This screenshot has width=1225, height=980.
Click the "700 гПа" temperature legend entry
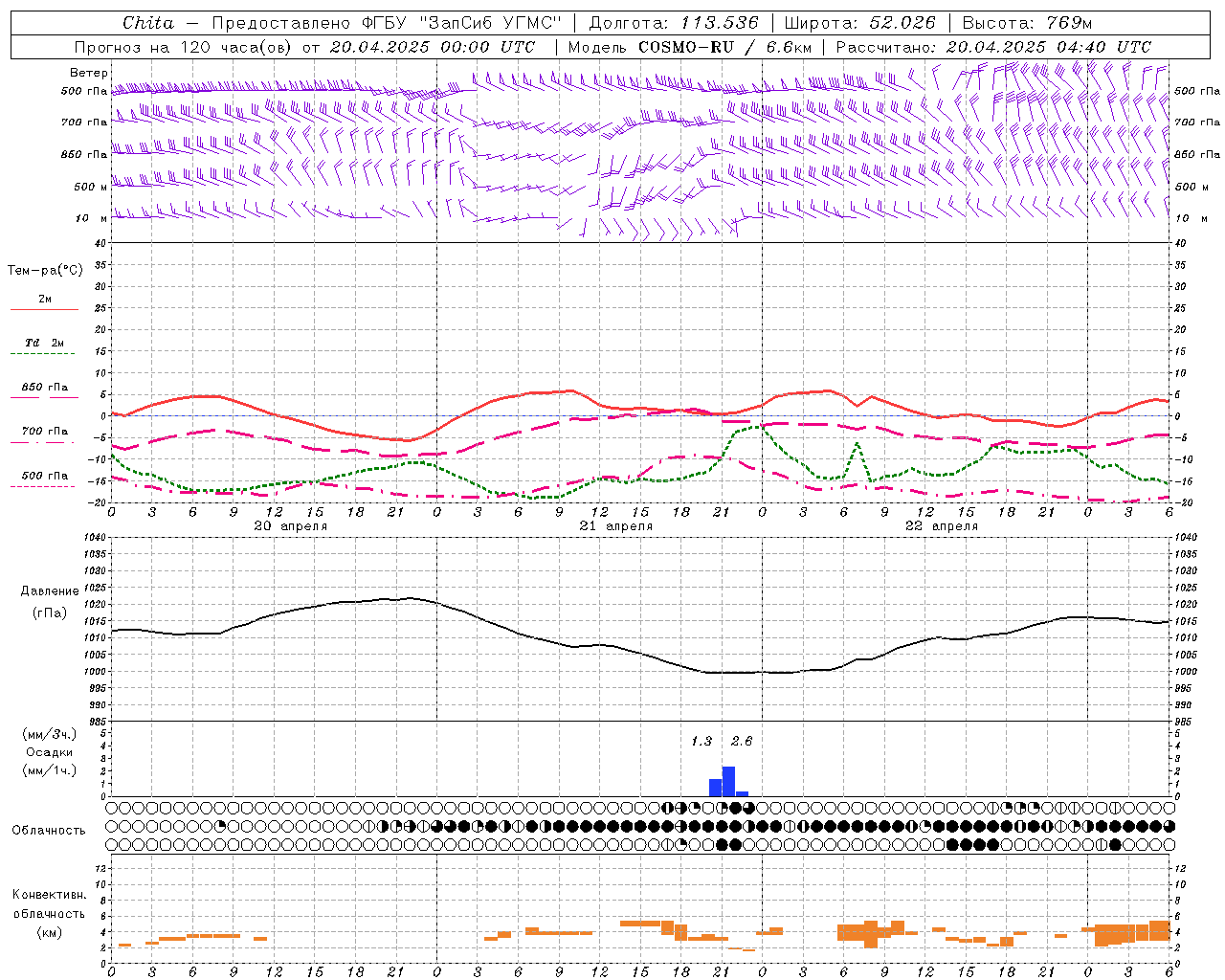point(45,432)
